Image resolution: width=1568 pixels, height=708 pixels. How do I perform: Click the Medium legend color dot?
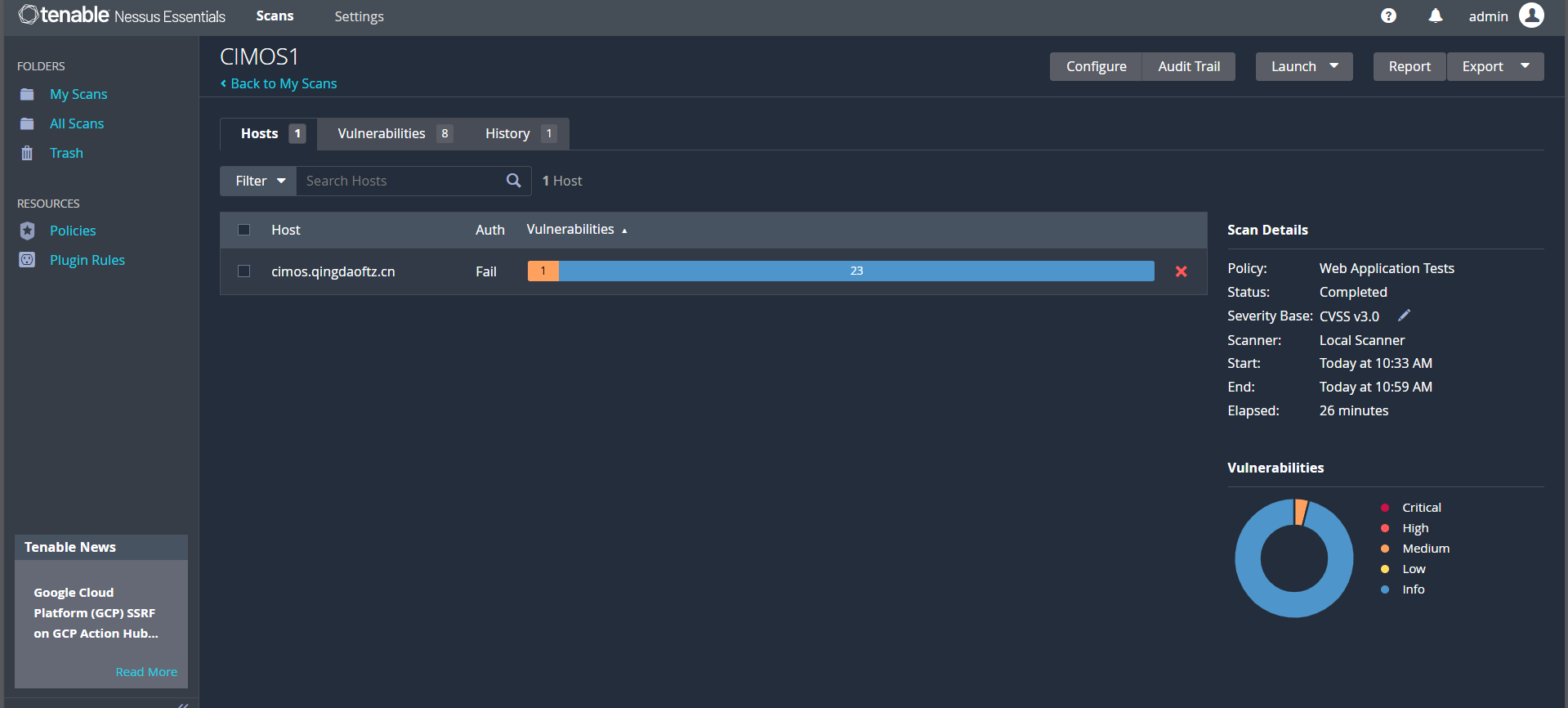(x=1385, y=549)
